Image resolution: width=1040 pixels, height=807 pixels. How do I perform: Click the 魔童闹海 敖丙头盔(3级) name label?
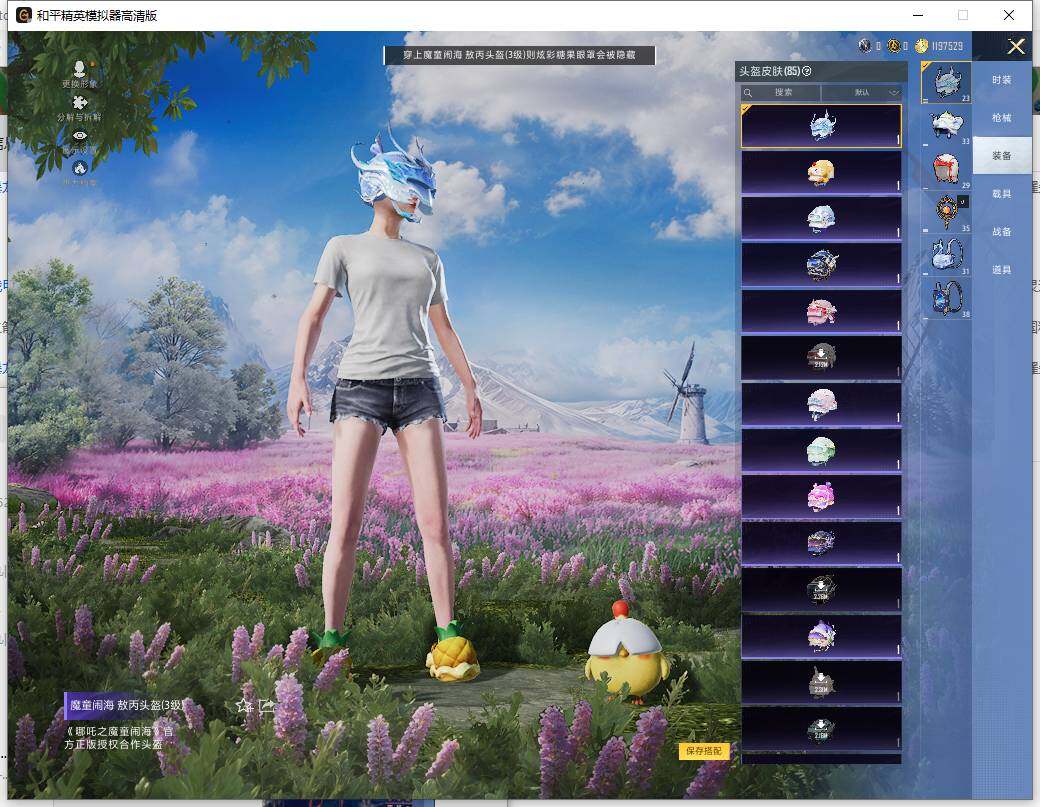[x=126, y=705]
